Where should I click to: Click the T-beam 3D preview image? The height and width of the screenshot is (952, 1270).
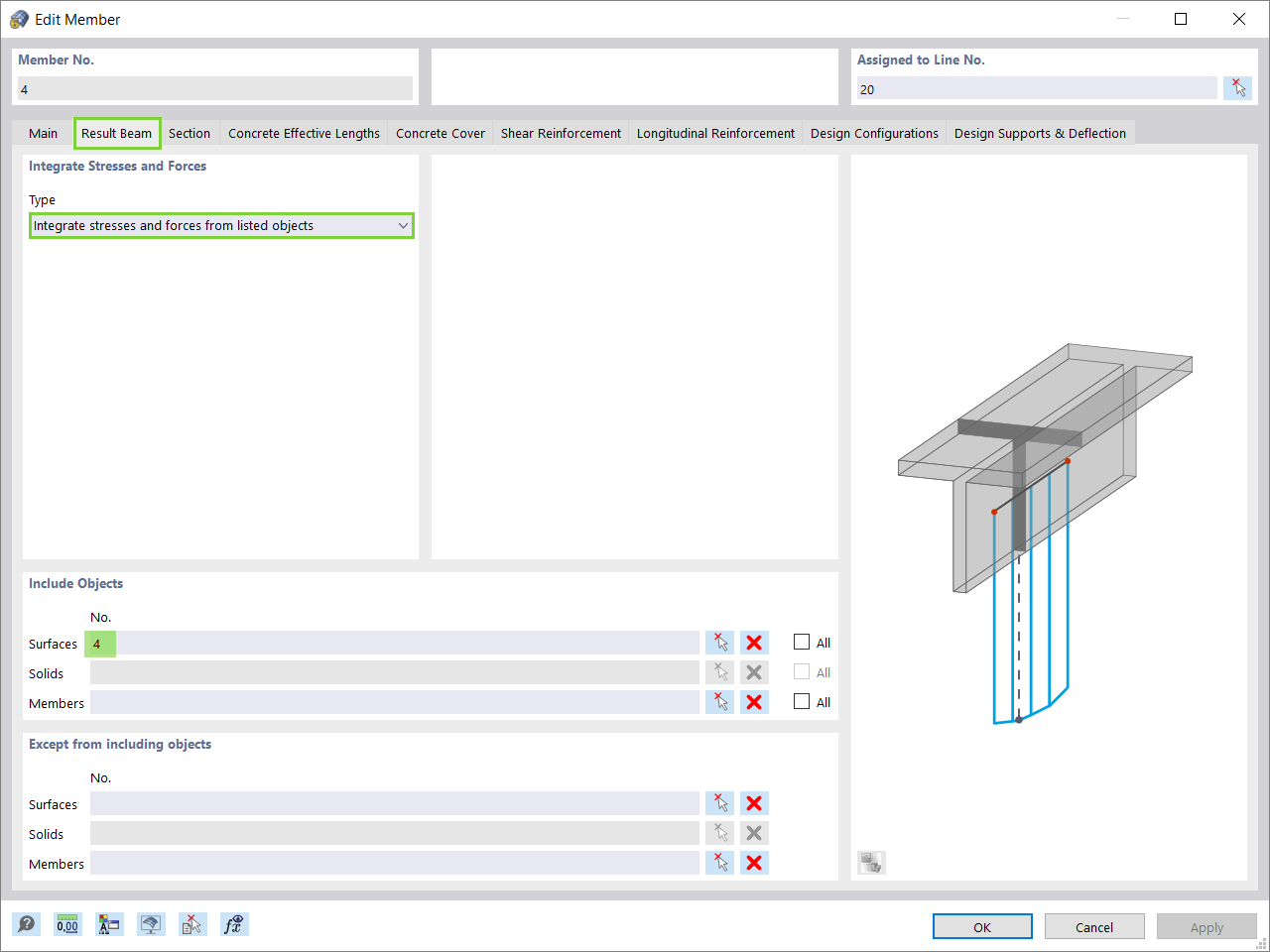pyautogui.click(x=1045, y=533)
